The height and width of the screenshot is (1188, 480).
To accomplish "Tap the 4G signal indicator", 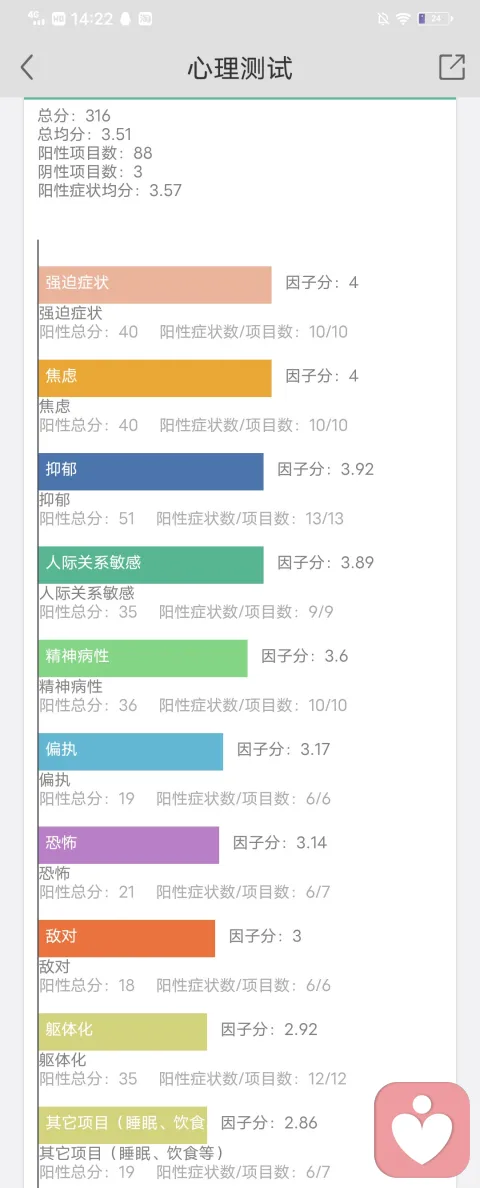I will 36,18.
